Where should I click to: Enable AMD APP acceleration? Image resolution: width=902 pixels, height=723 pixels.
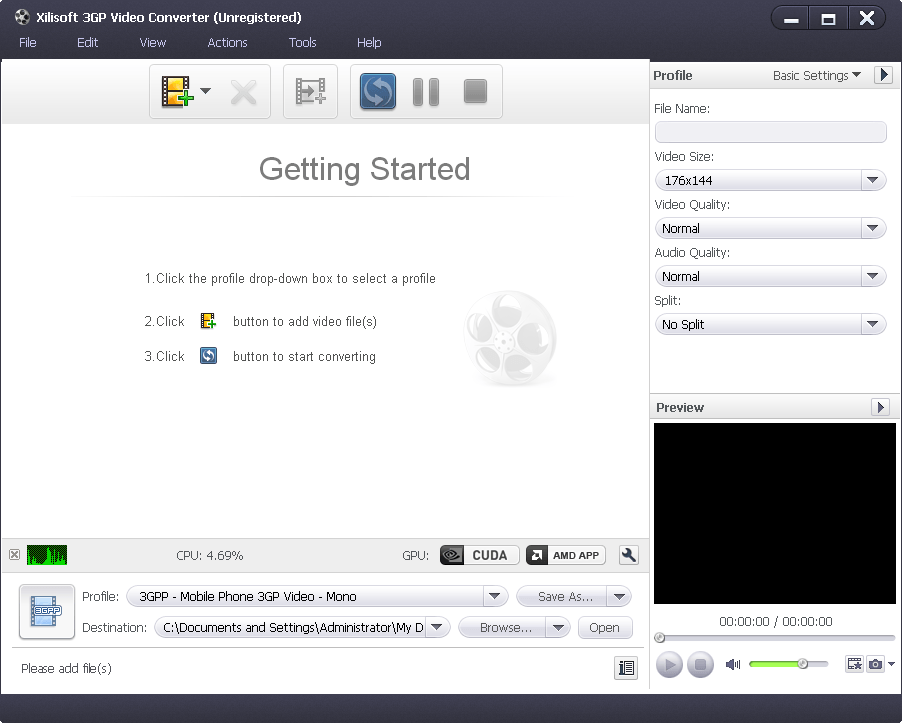(564, 555)
